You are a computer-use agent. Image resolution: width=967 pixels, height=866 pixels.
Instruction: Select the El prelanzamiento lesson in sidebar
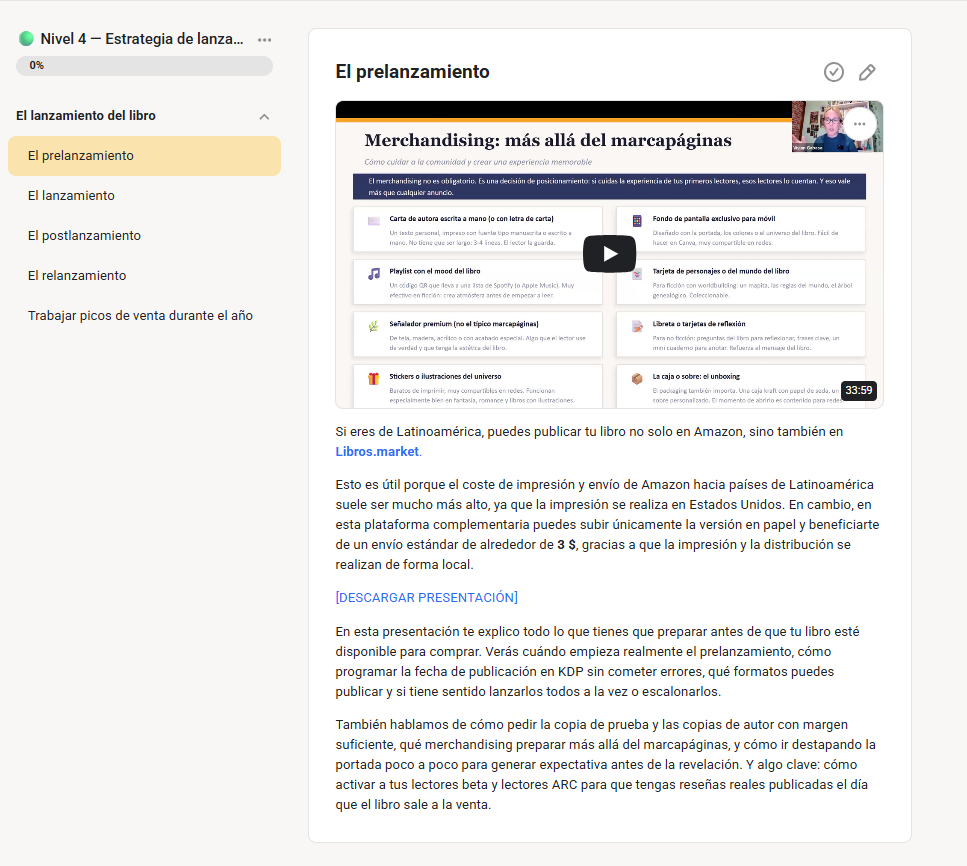pos(81,156)
